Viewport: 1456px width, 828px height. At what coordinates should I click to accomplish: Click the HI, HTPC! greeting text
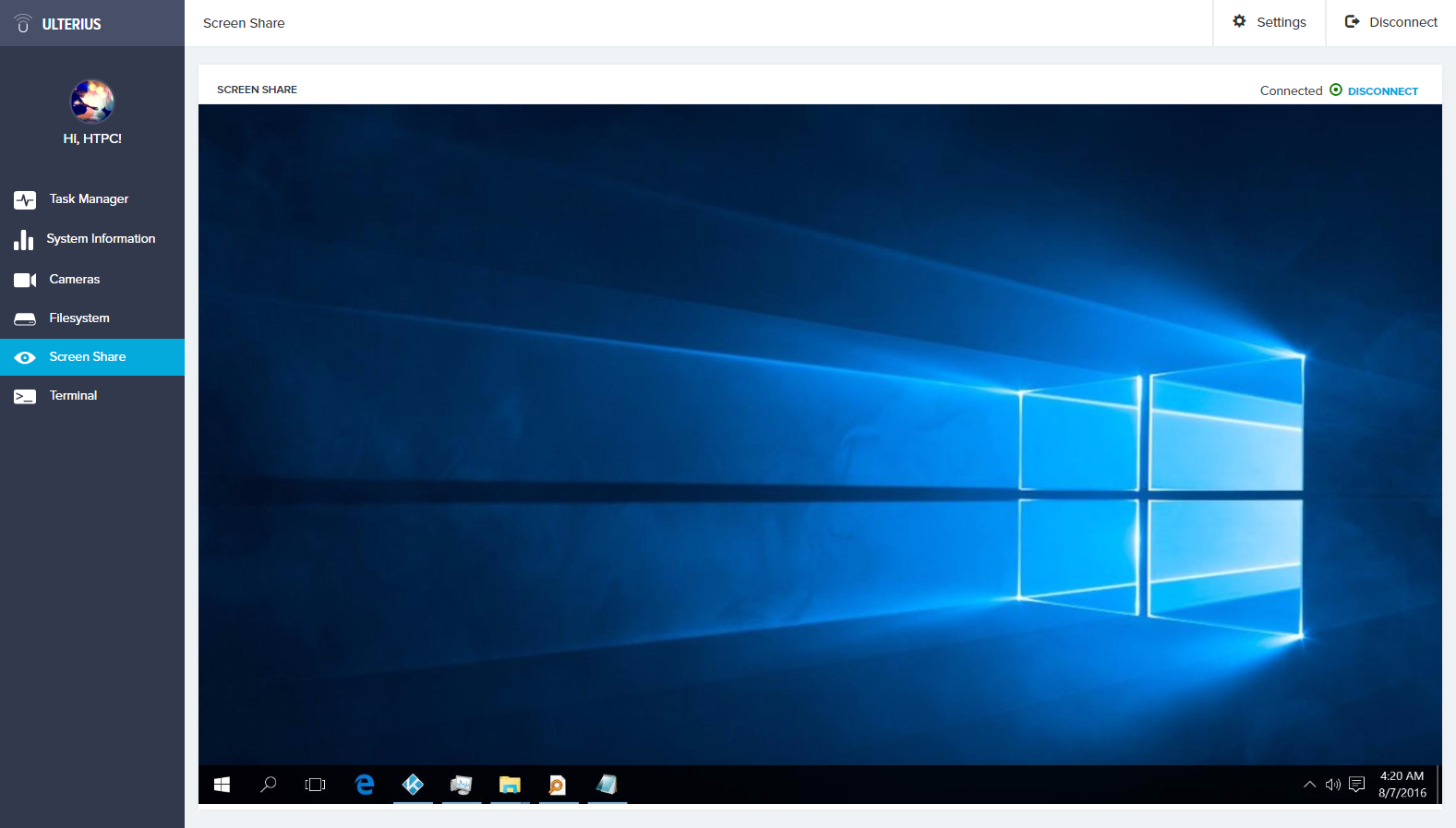click(92, 138)
